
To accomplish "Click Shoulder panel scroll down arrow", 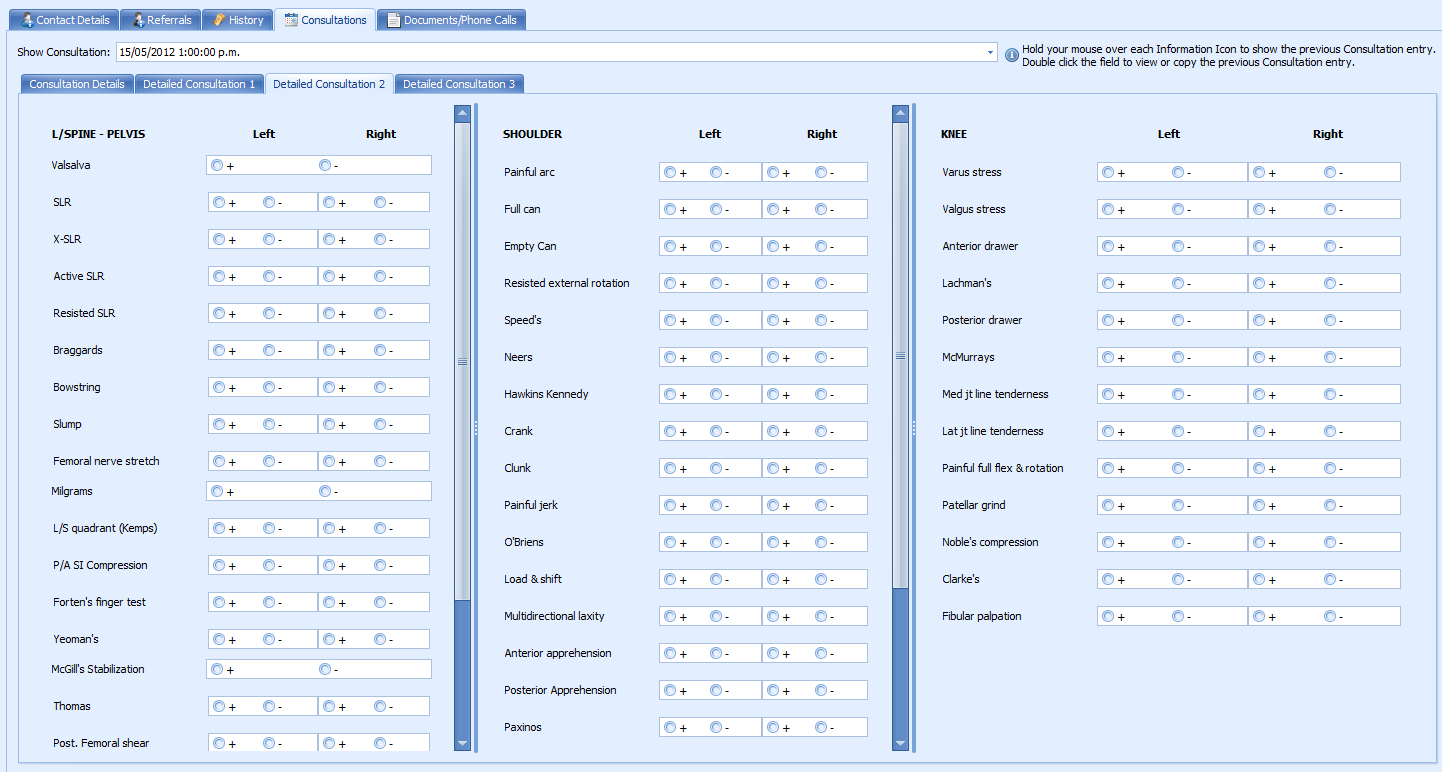I will 900,743.
